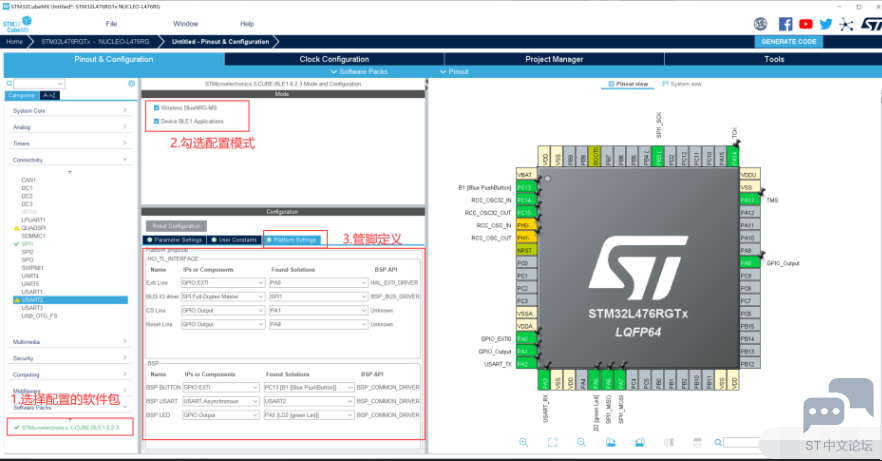Image resolution: width=882 pixels, height=461 pixels.
Task: Open the Clock Configuration tab
Action: [x=334, y=59]
